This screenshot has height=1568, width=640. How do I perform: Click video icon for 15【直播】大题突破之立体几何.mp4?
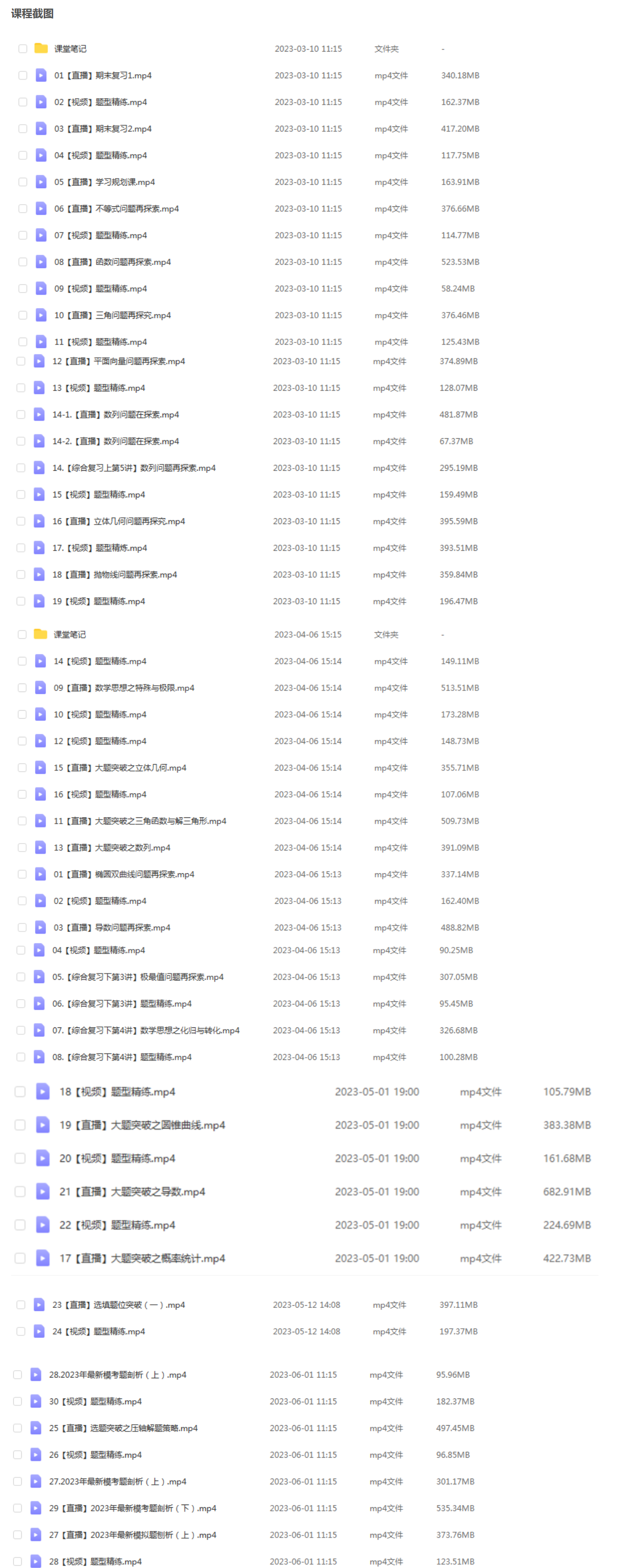(40, 768)
